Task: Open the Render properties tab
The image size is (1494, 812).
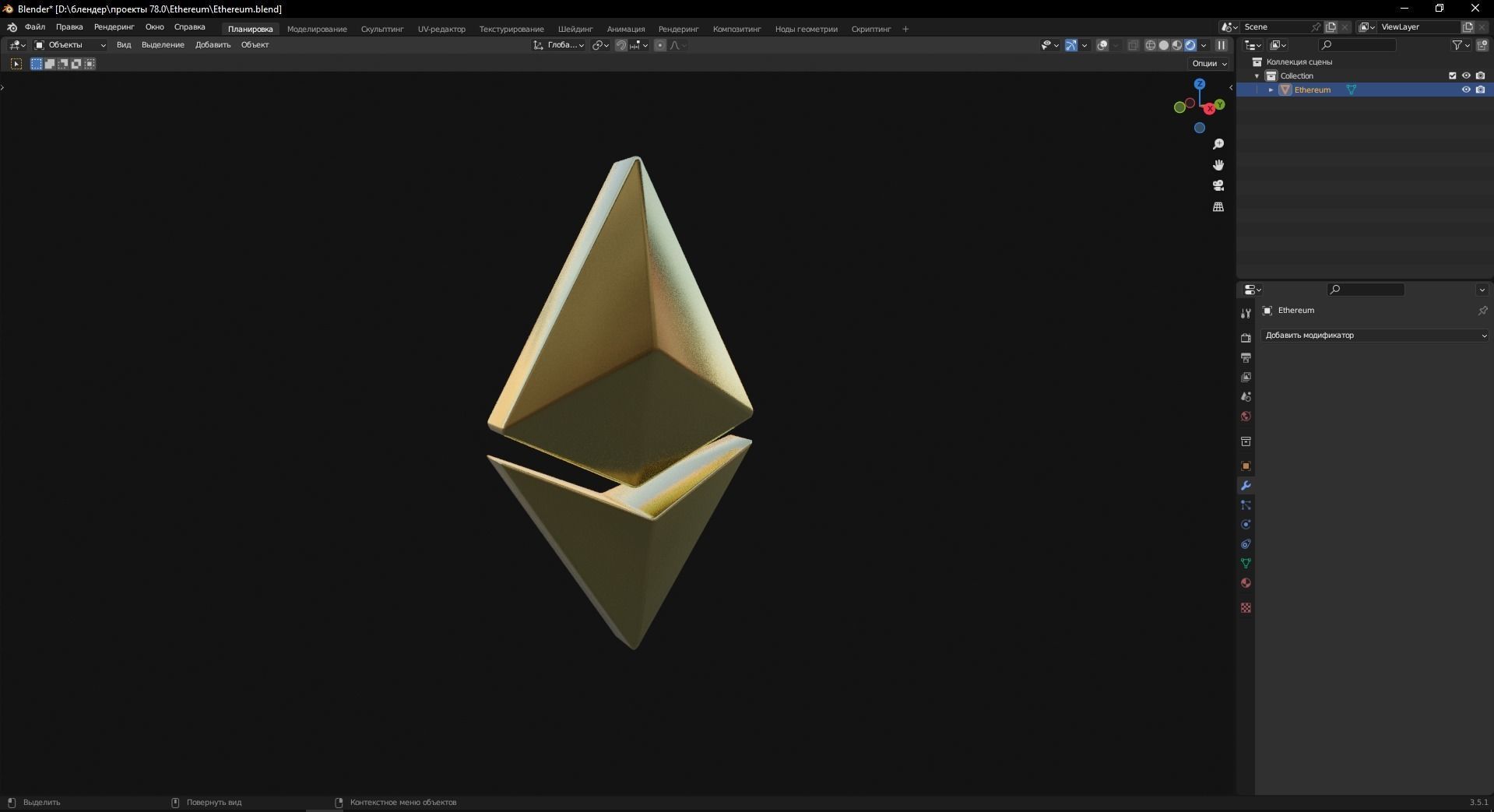Action: coord(1246,338)
